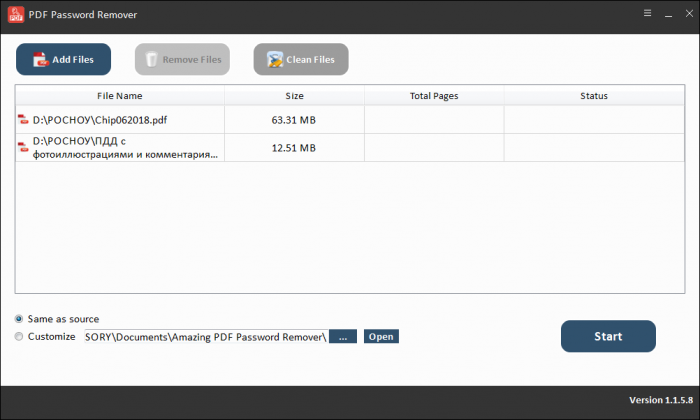
Task: Click the 63.31 MB size cell
Action: (x=294, y=120)
